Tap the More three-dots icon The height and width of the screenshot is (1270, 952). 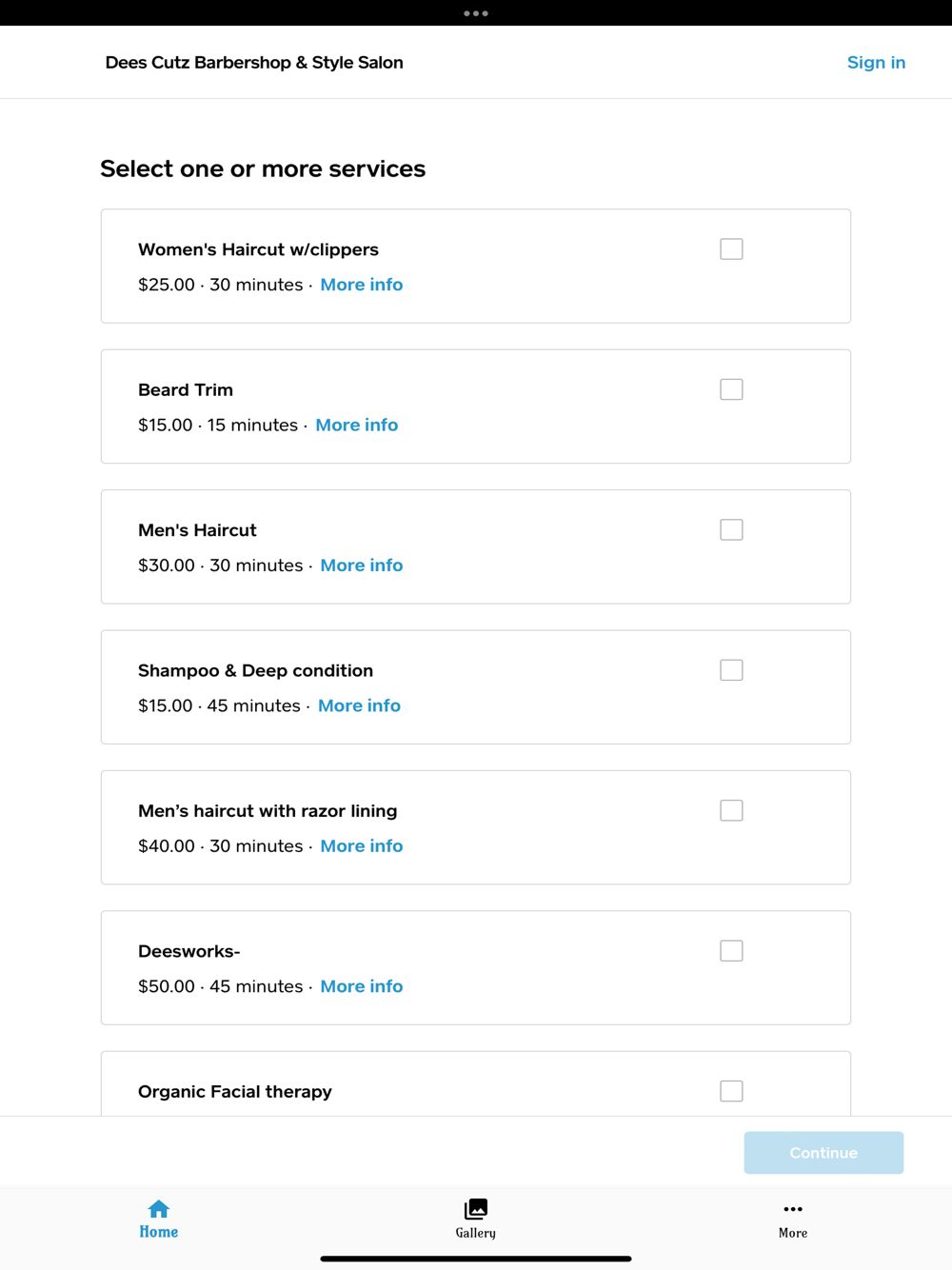click(x=792, y=1209)
